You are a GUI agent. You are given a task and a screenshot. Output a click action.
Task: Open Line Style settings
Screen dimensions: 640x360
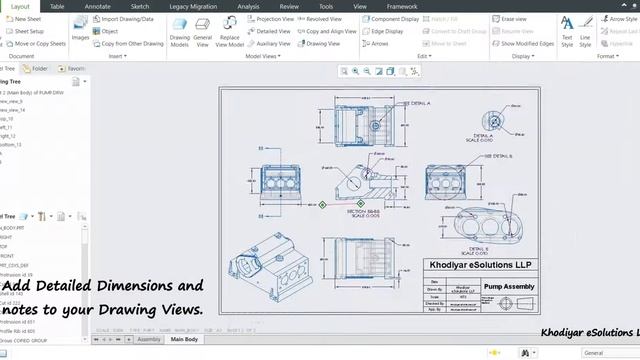(585, 32)
